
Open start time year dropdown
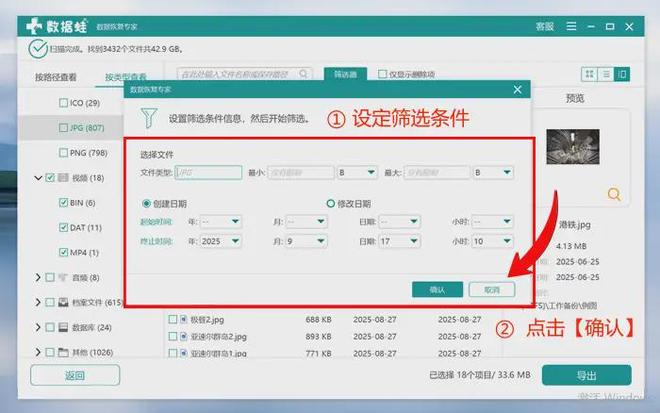coord(221,221)
